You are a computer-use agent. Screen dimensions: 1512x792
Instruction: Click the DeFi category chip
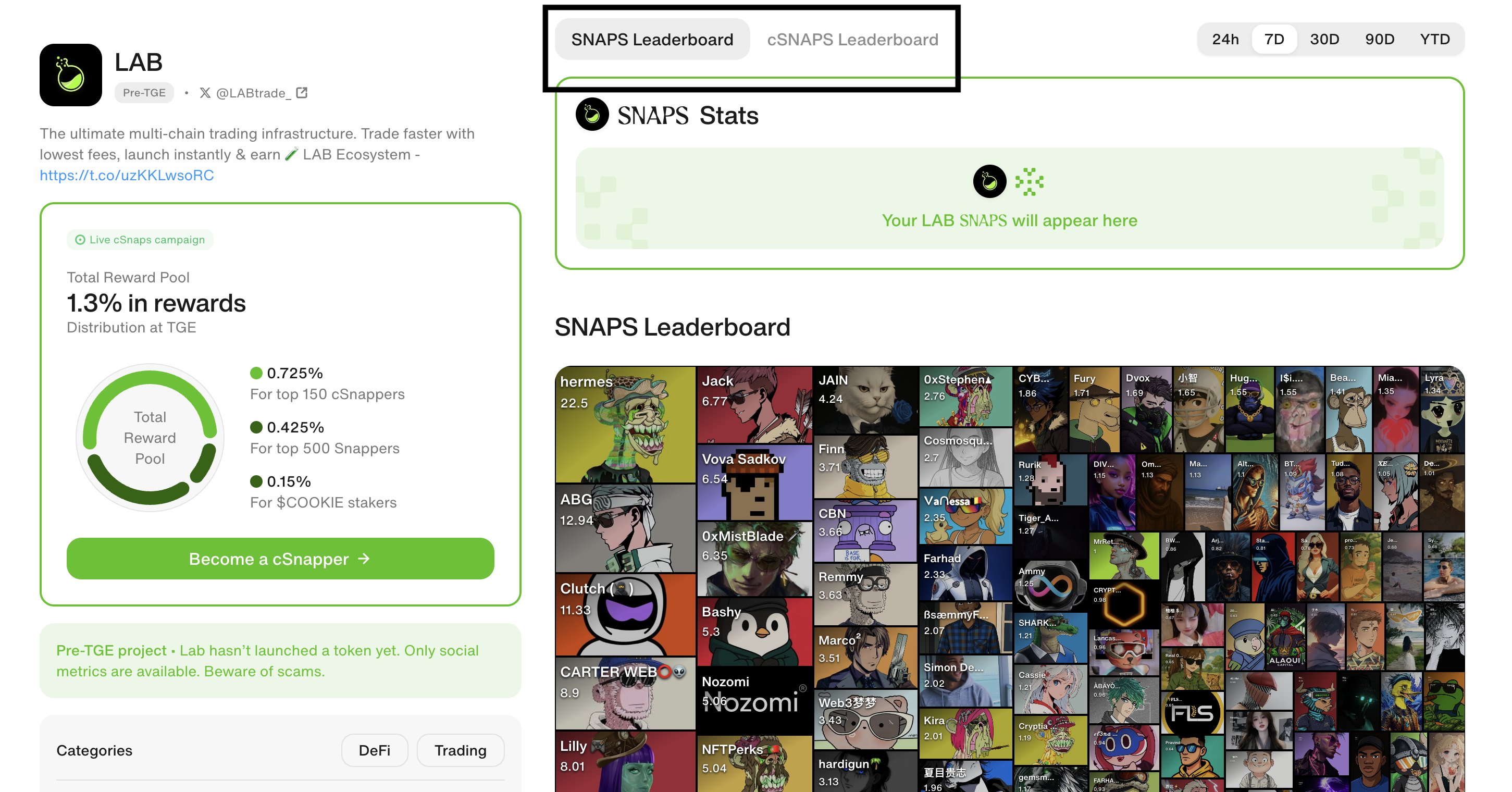tap(375, 750)
